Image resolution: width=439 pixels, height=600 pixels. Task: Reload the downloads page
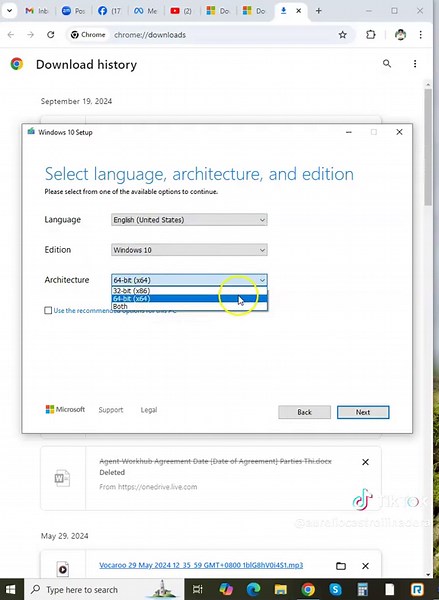[51, 35]
